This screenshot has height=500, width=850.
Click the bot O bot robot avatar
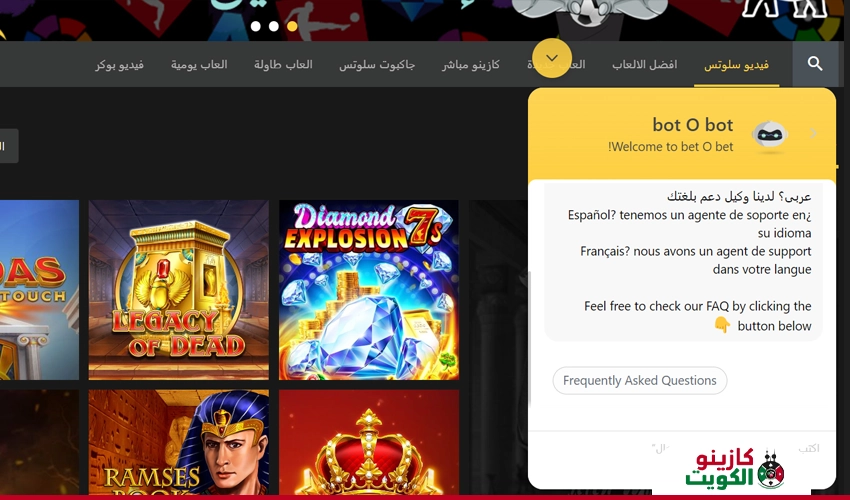point(769,134)
